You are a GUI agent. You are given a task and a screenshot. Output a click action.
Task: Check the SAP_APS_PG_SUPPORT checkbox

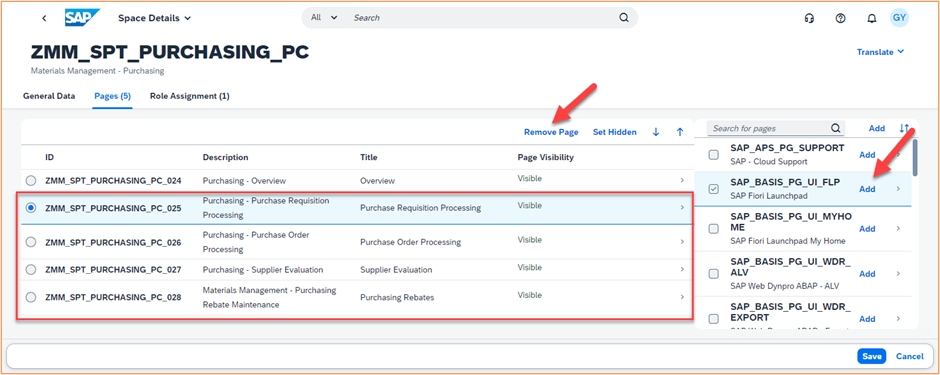713,155
